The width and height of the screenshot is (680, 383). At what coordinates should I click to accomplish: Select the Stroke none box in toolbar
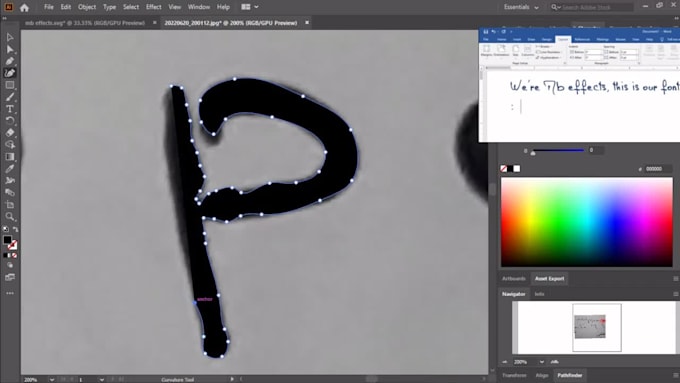[13, 246]
